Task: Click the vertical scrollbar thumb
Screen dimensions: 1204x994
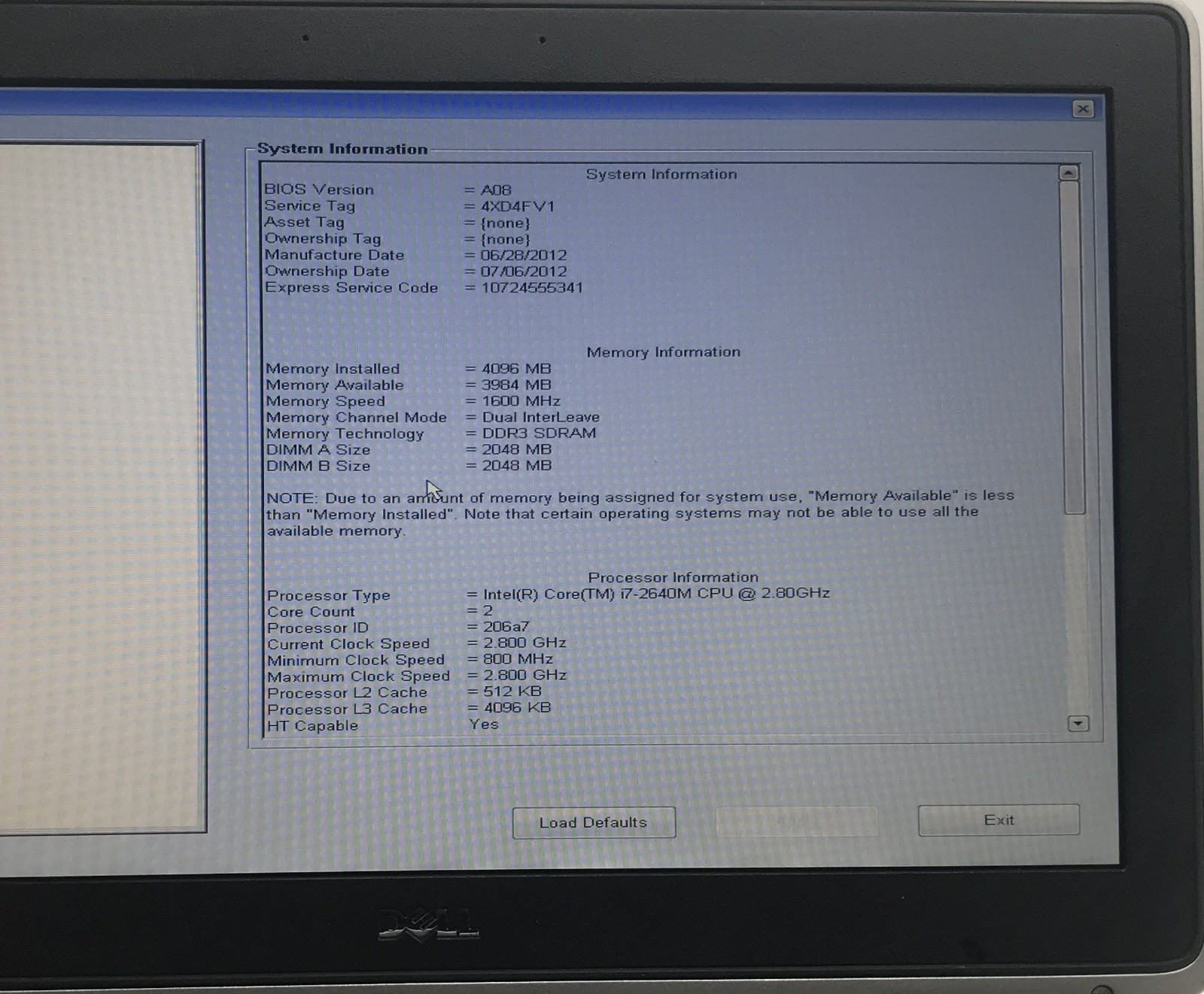Action: point(1073,346)
